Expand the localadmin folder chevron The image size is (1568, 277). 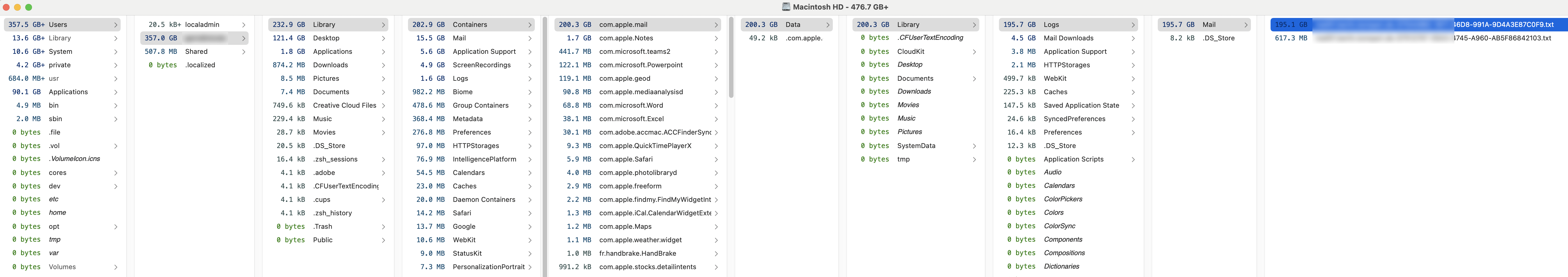244,25
